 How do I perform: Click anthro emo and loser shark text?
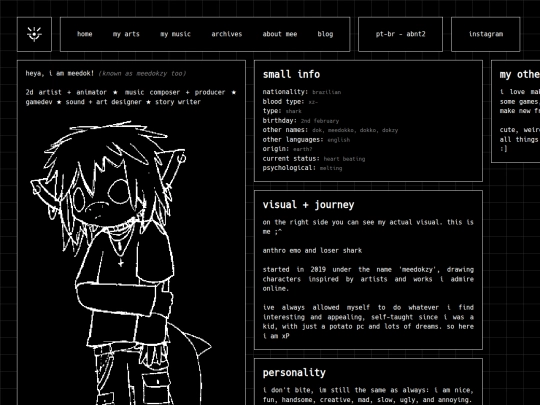click(x=312, y=250)
